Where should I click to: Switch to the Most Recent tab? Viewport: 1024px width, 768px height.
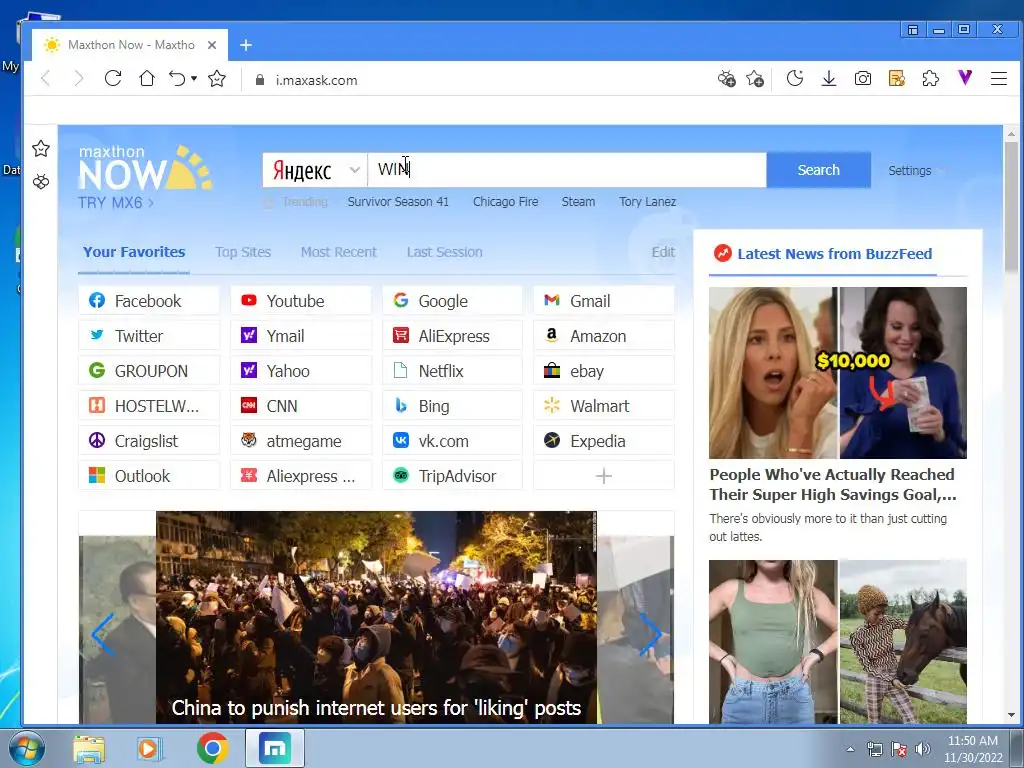(338, 252)
